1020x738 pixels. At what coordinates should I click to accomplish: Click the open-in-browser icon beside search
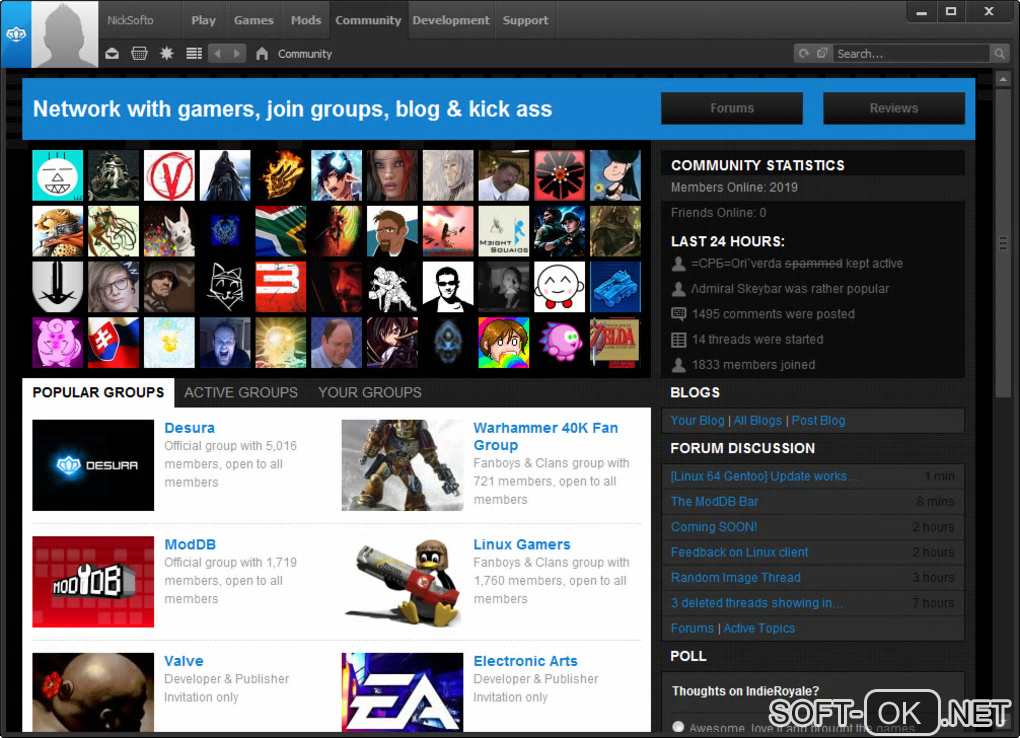(822, 53)
